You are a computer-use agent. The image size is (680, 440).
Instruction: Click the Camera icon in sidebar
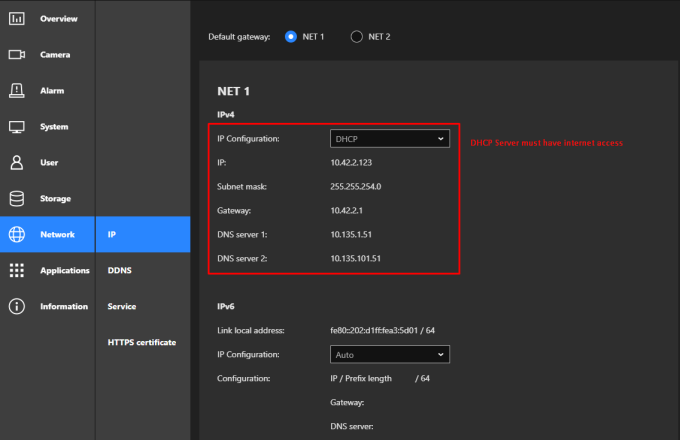click(x=17, y=55)
